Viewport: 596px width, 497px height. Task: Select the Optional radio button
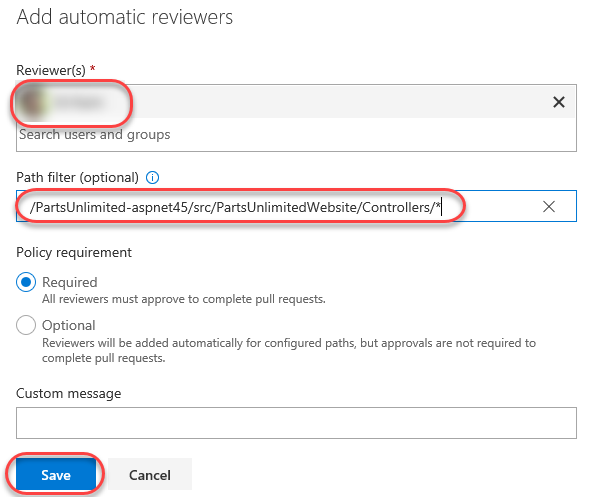coord(26,325)
